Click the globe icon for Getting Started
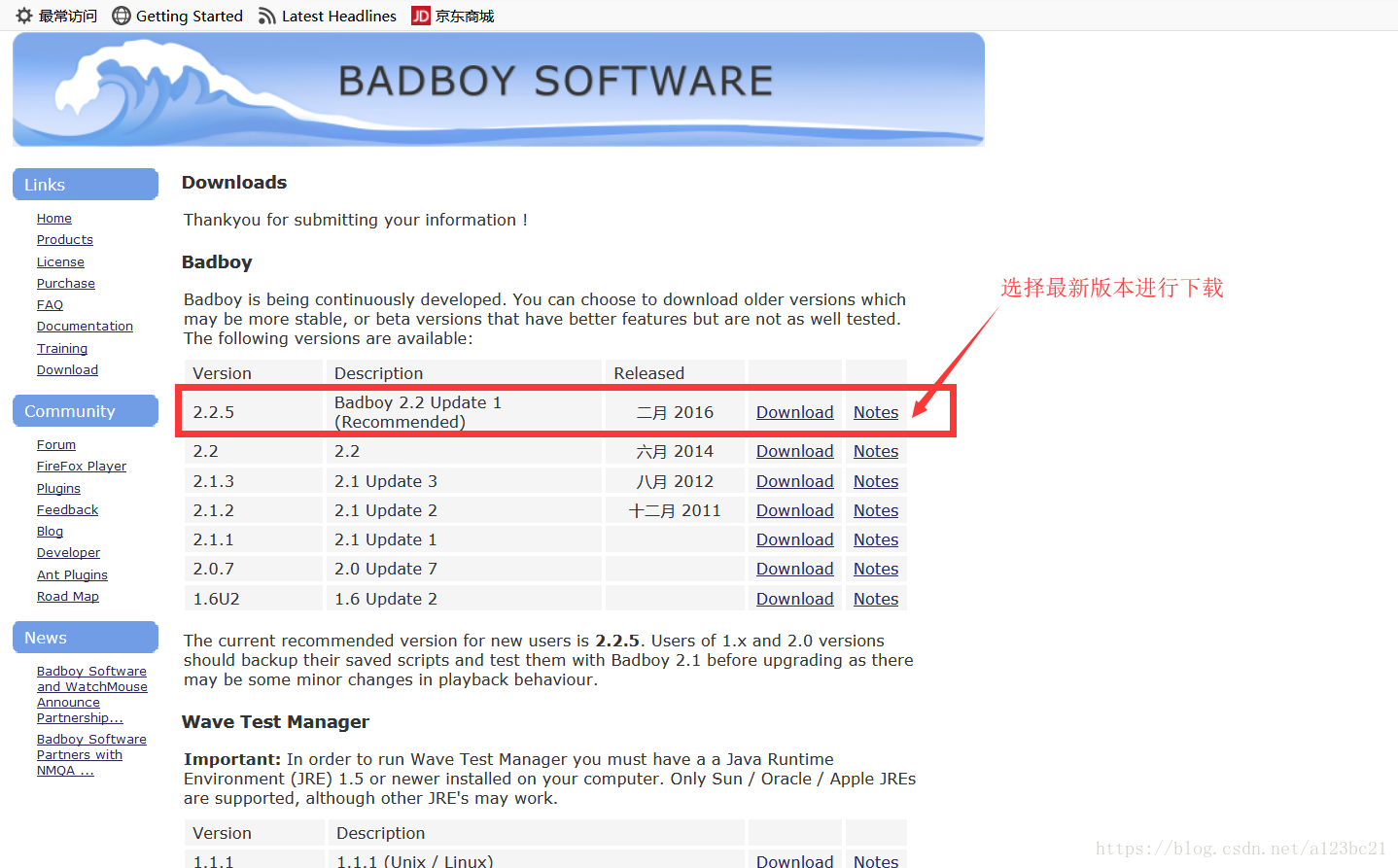Screen dimensions: 1398x868 [x=122, y=16]
